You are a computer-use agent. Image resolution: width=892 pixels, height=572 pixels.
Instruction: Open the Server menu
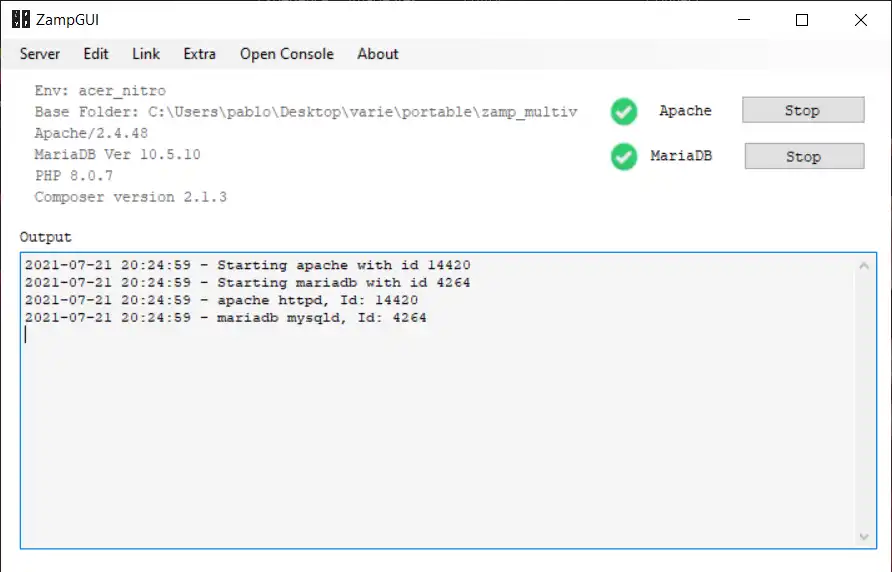coord(39,54)
